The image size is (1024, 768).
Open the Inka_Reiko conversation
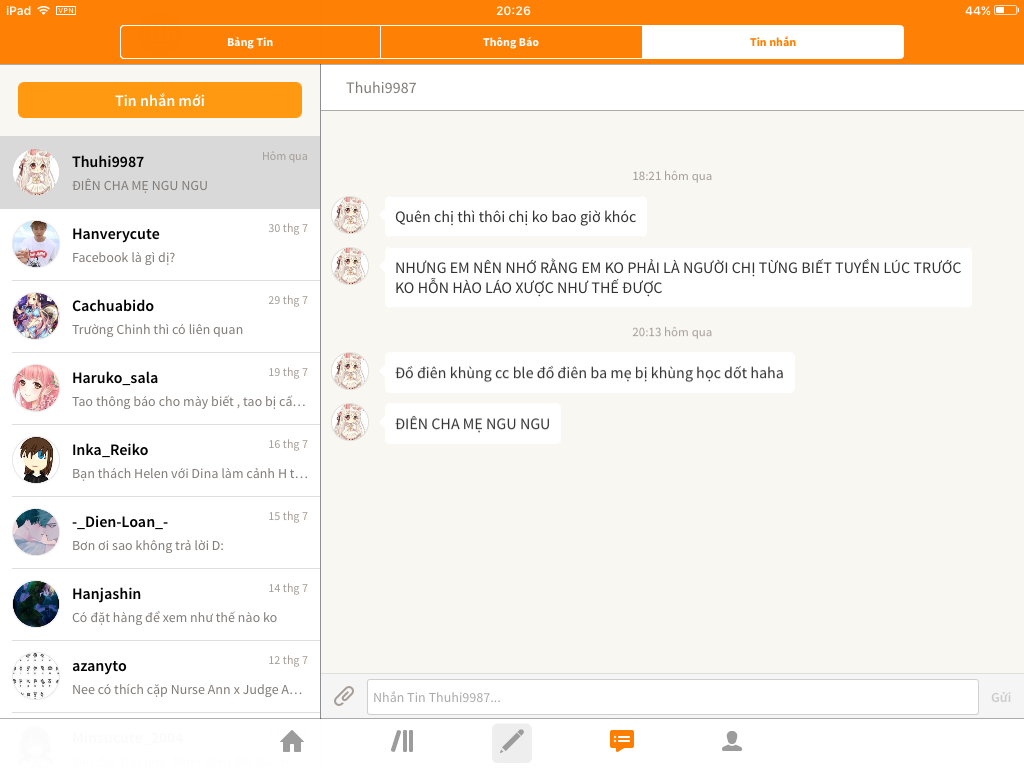tap(160, 461)
